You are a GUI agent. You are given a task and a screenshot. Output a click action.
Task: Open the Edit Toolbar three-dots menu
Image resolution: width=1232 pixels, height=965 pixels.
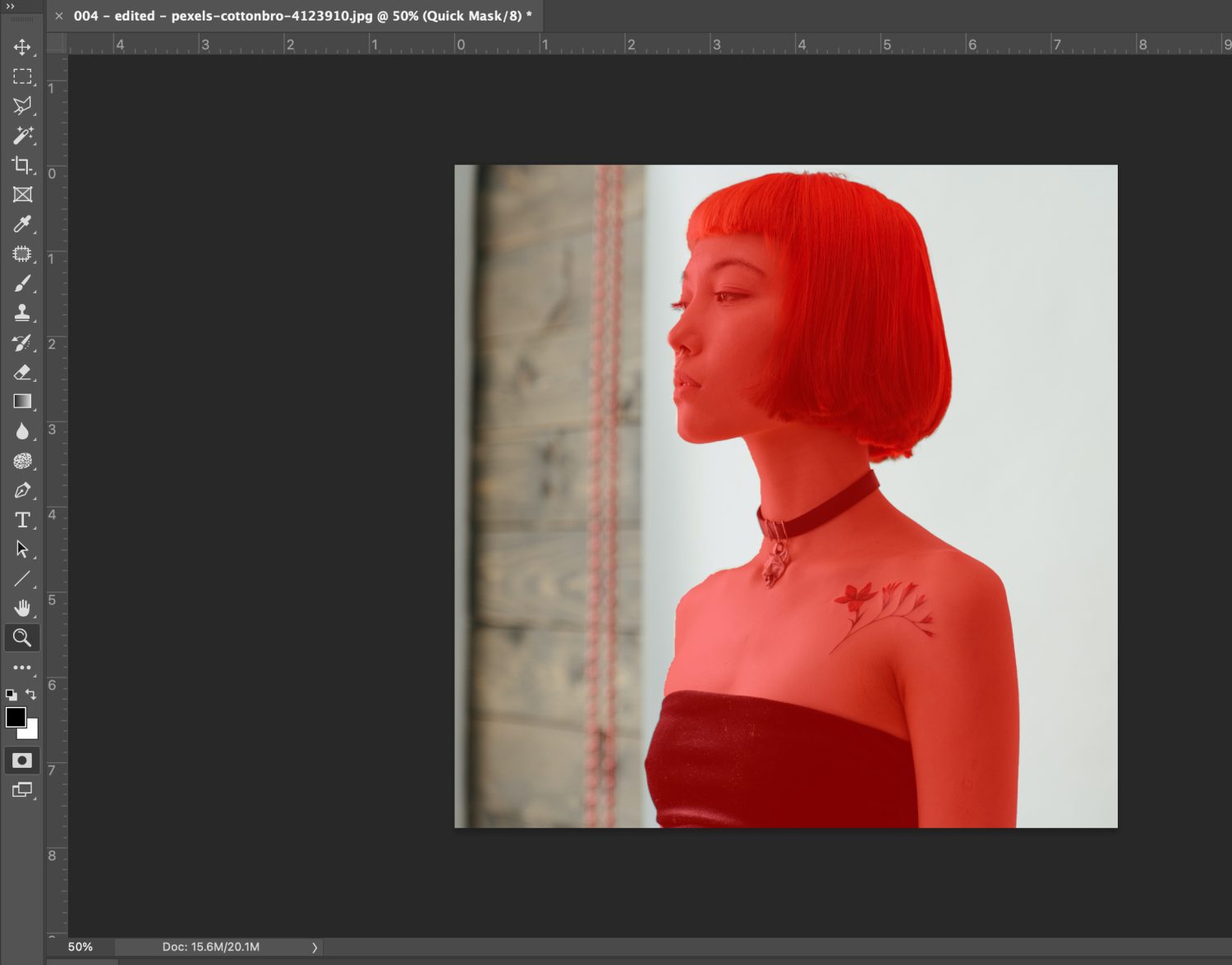point(22,668)
